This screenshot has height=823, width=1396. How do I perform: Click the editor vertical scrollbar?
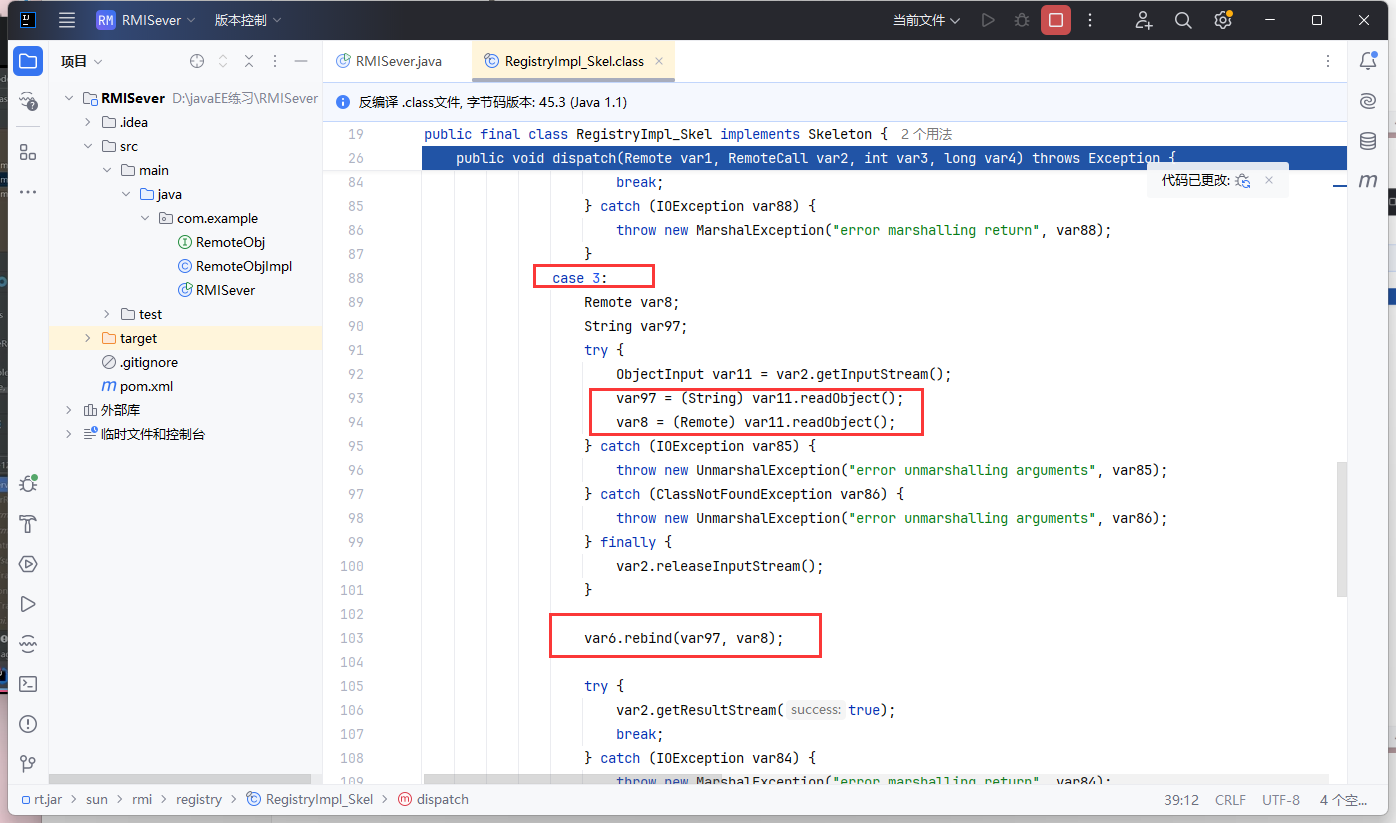[1341, 528]
